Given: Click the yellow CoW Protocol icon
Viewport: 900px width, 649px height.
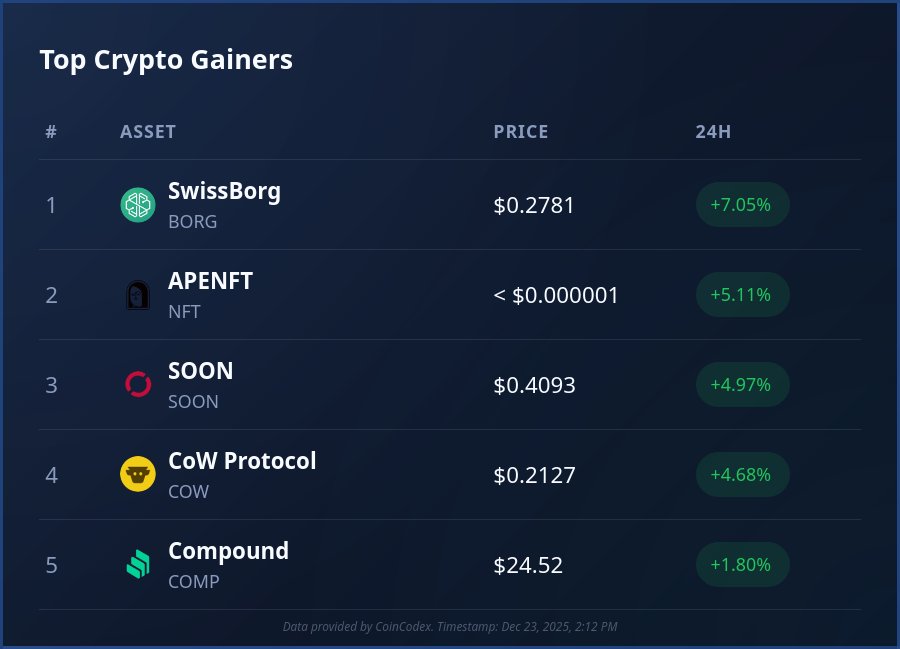Looking at the screenshot, I should (x=138, y=474).
